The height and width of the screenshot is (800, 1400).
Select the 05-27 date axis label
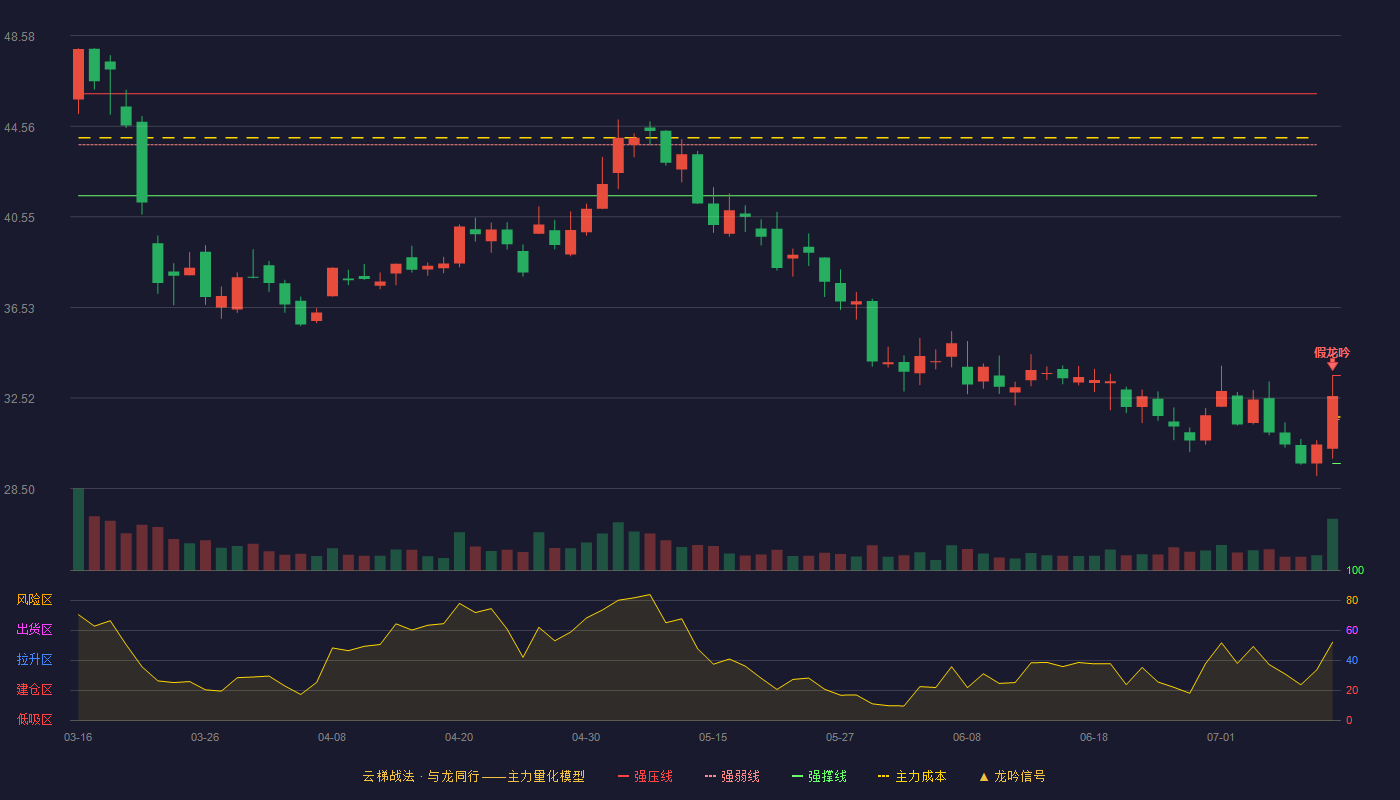pos(840,737)
